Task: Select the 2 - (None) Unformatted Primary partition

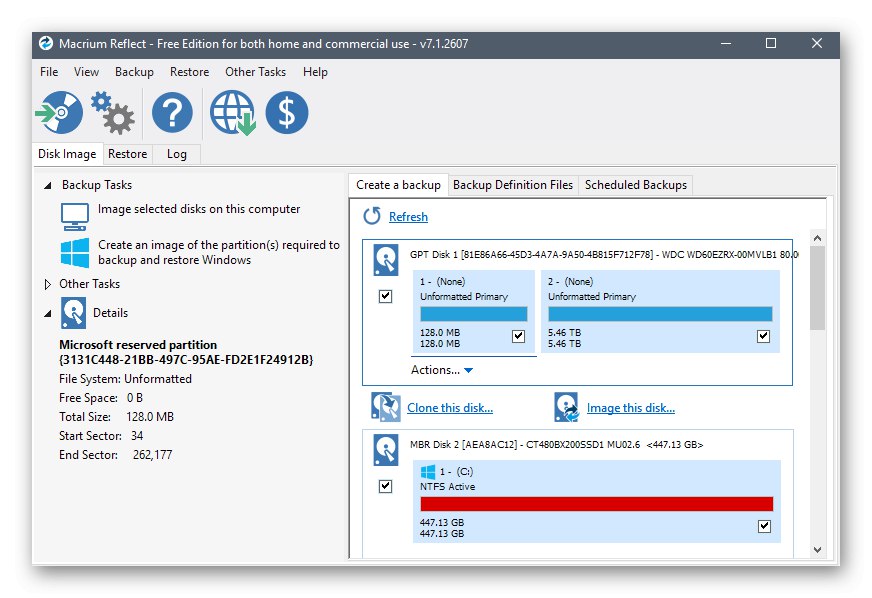Action: [660, 312]
